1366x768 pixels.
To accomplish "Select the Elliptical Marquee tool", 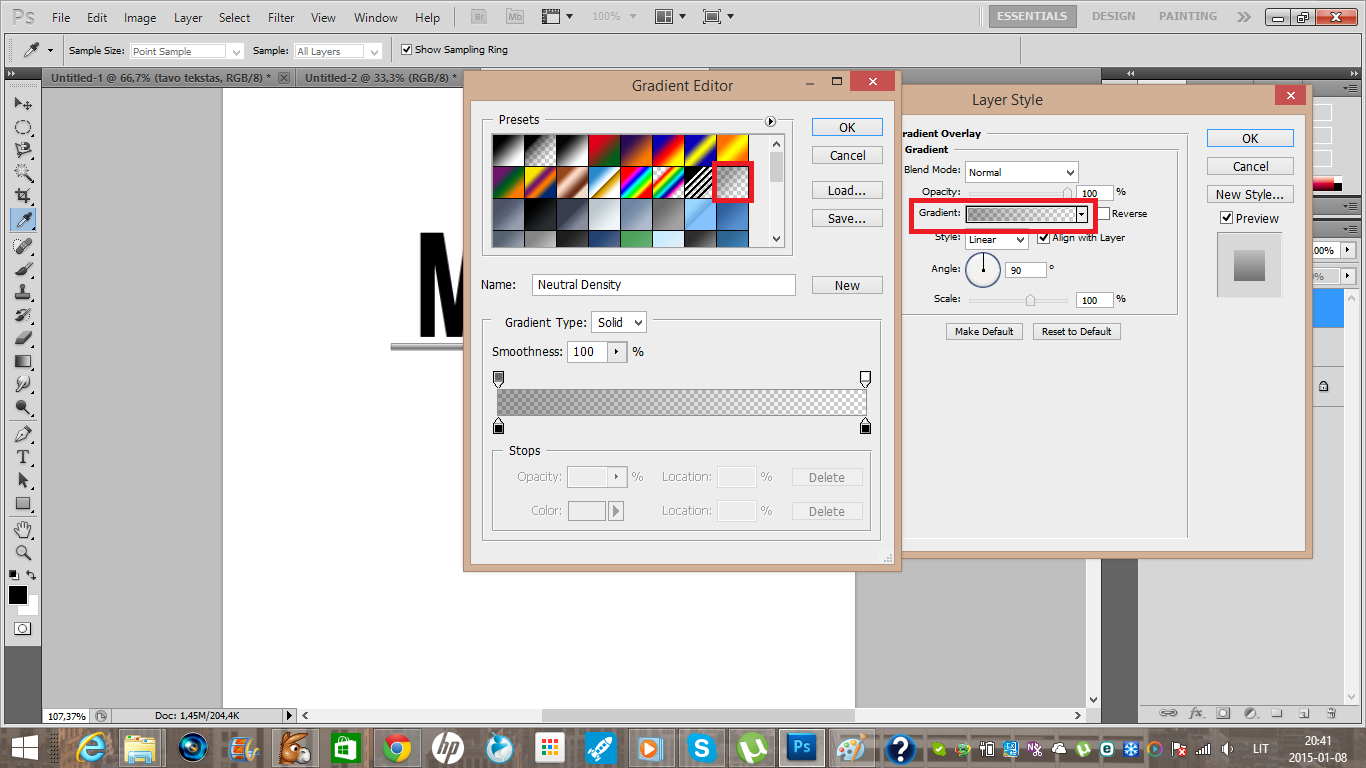I will tap(22, 127).
